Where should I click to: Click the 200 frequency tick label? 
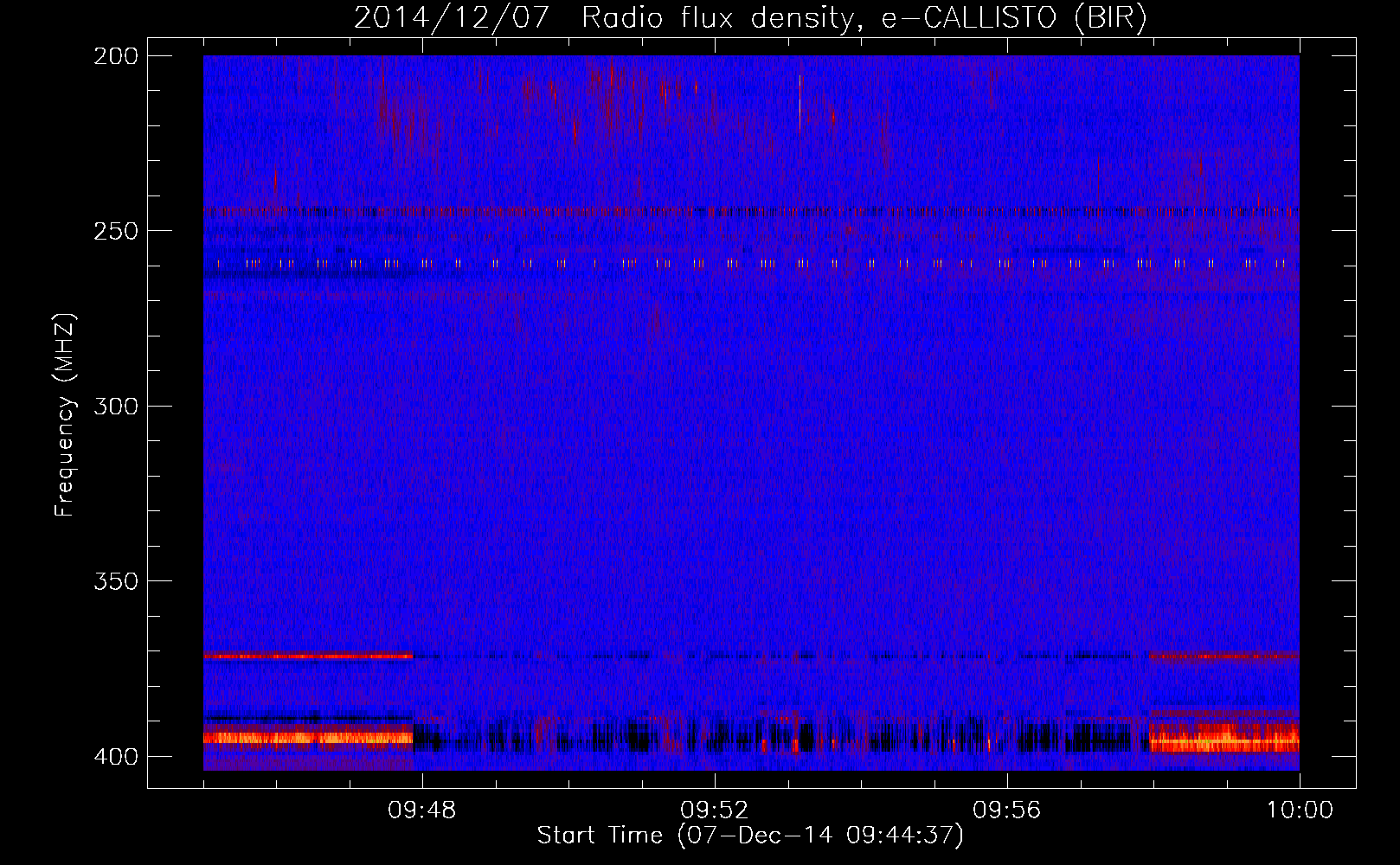(116, 55)
